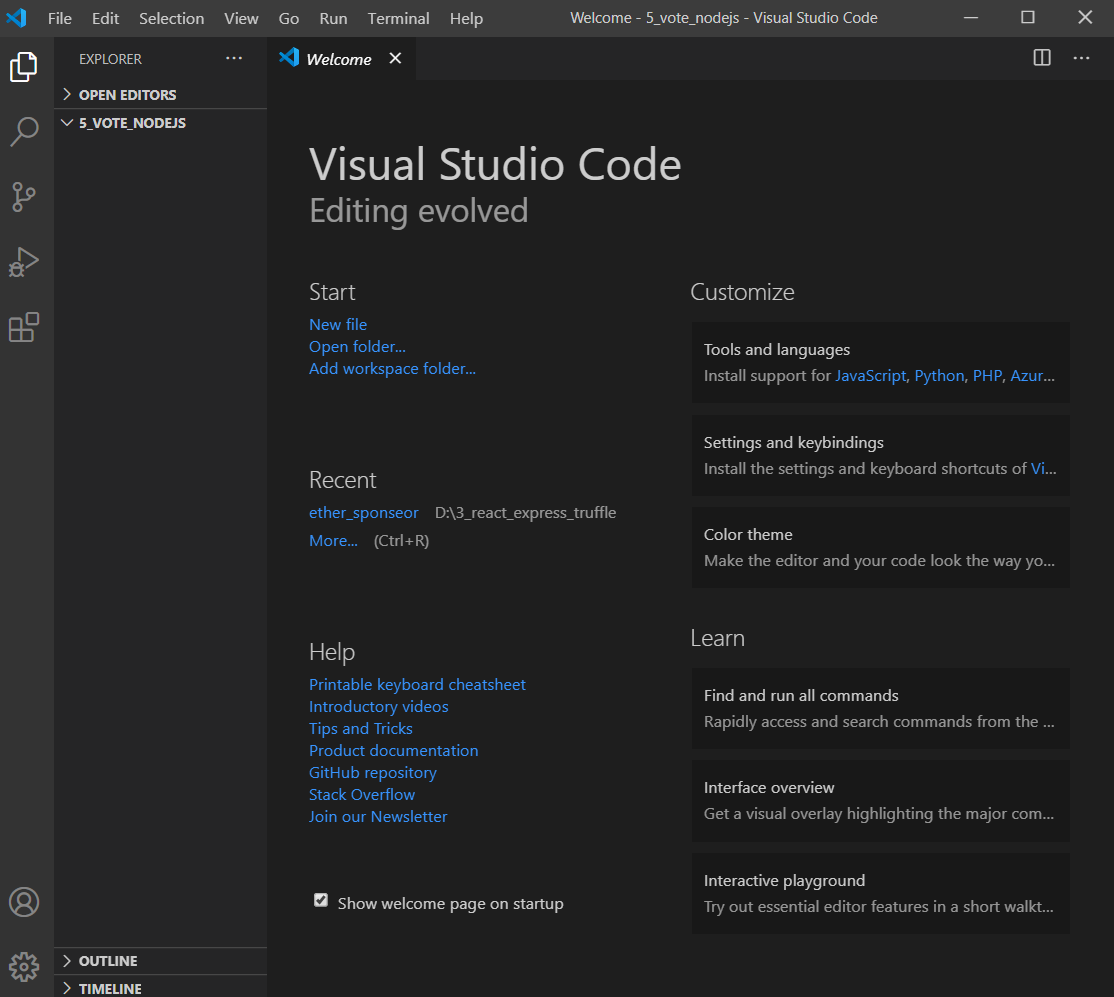Image resolution: width=1114 pixels, height=997 pixels.
Task: Collapse the 5_VOTE_NODEJS folder section
Action: (x=132, y=123)
